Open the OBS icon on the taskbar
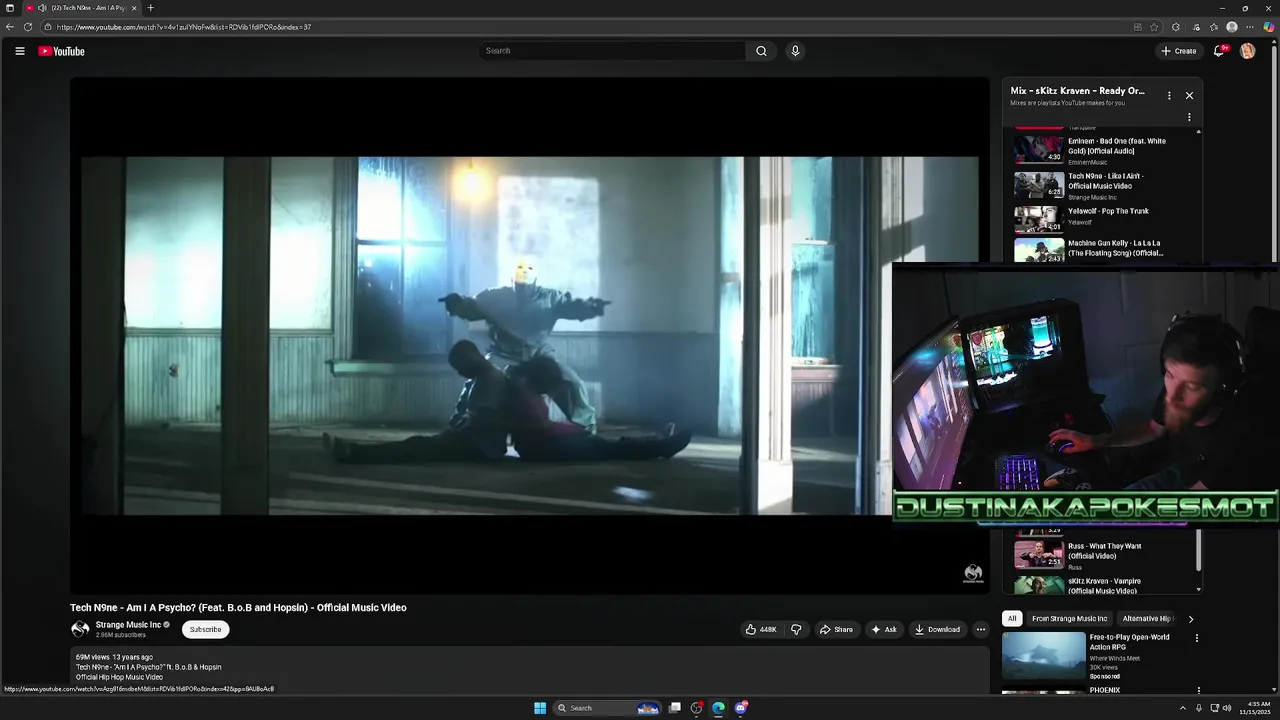This screenshot has width=1280, height=720. [x=697, y=708]
